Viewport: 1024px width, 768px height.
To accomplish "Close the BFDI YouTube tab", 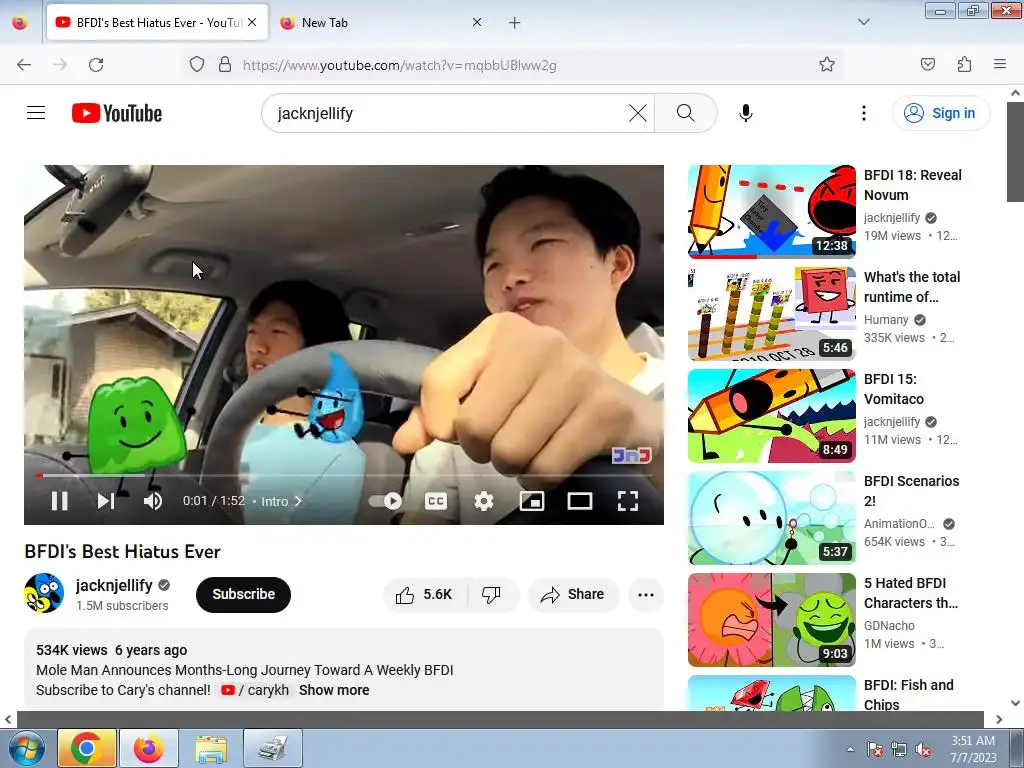I will 252,22.
